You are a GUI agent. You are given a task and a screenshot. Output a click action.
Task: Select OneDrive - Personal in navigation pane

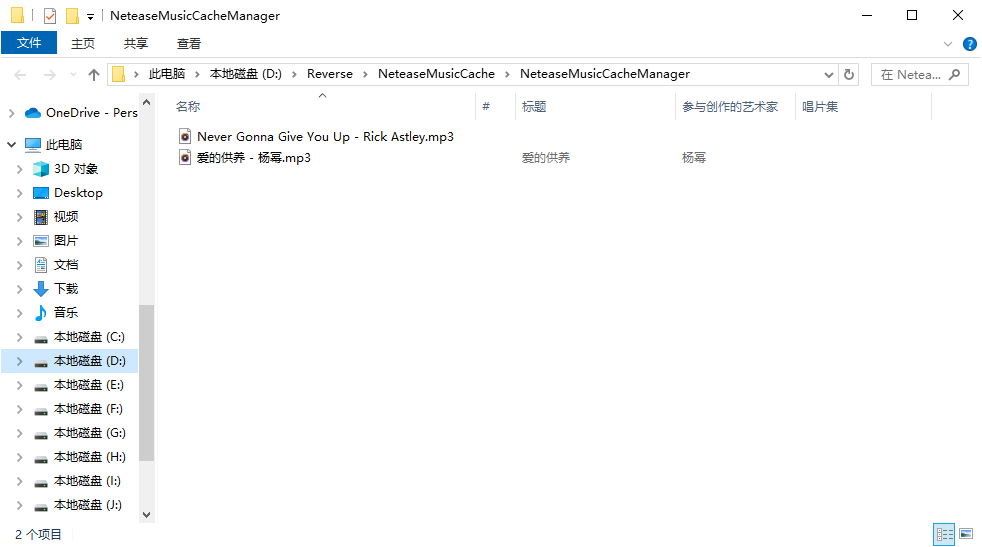click(91, 113)
